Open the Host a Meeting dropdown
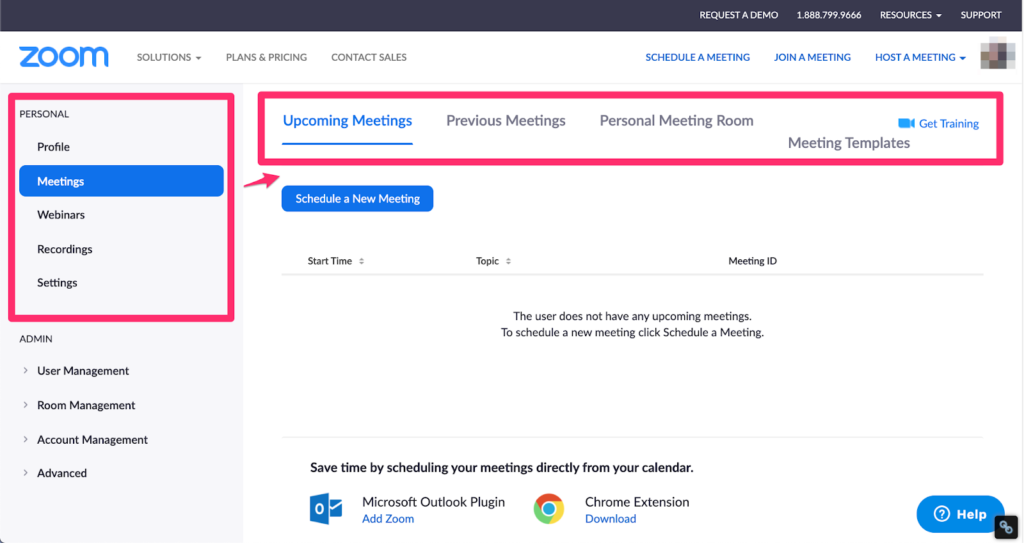 pyautogui.click(x=920, y=57)
